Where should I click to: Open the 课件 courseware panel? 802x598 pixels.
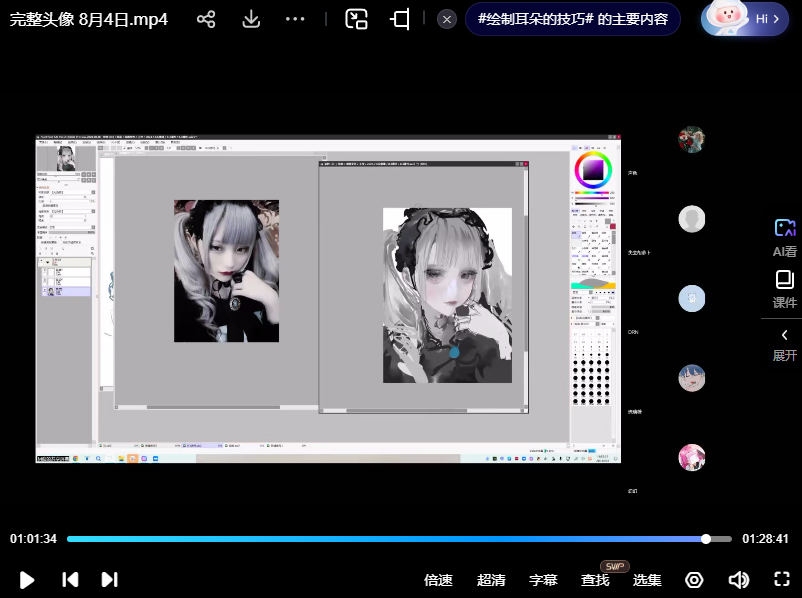point(785,289)
